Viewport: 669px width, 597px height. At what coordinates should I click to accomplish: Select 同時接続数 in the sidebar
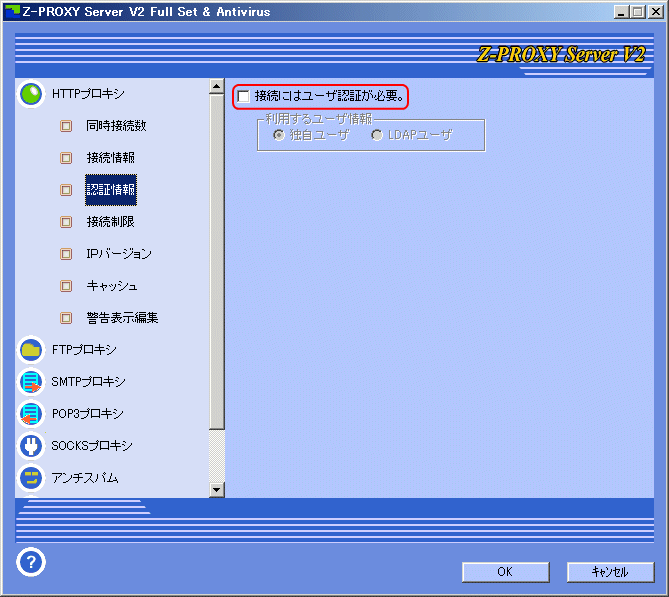tap(116, 126)
